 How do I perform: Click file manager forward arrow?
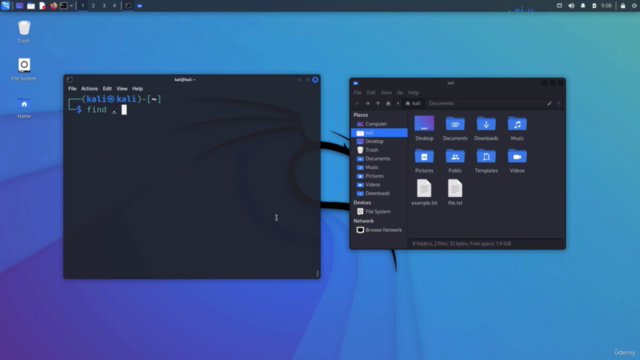(x=367, y=104)
